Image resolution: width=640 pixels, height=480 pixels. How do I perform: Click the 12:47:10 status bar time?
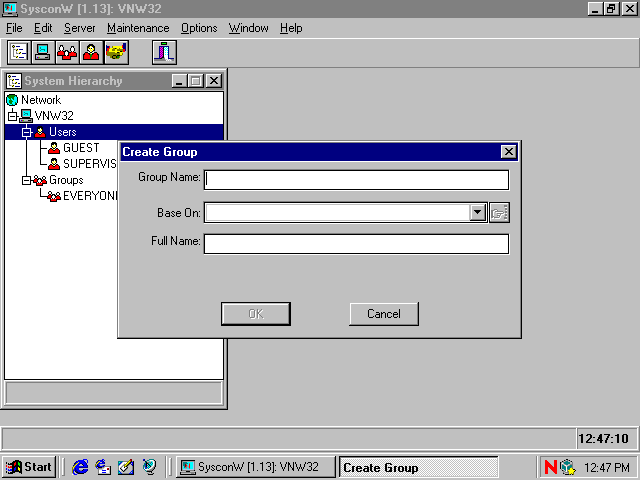pyautogui.click(x=603, y=439)
